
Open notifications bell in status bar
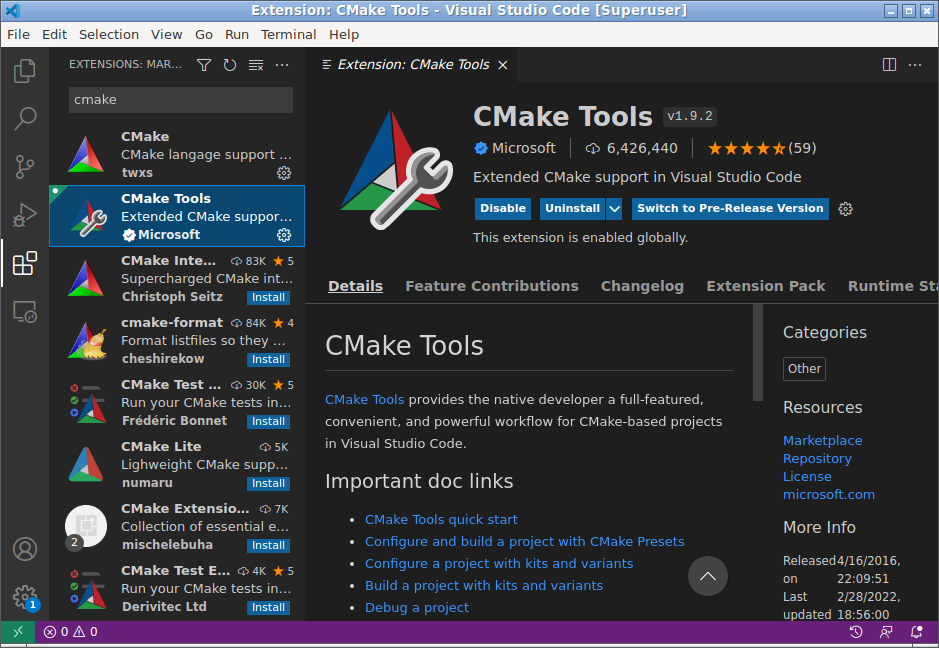[x=916, y=632]
